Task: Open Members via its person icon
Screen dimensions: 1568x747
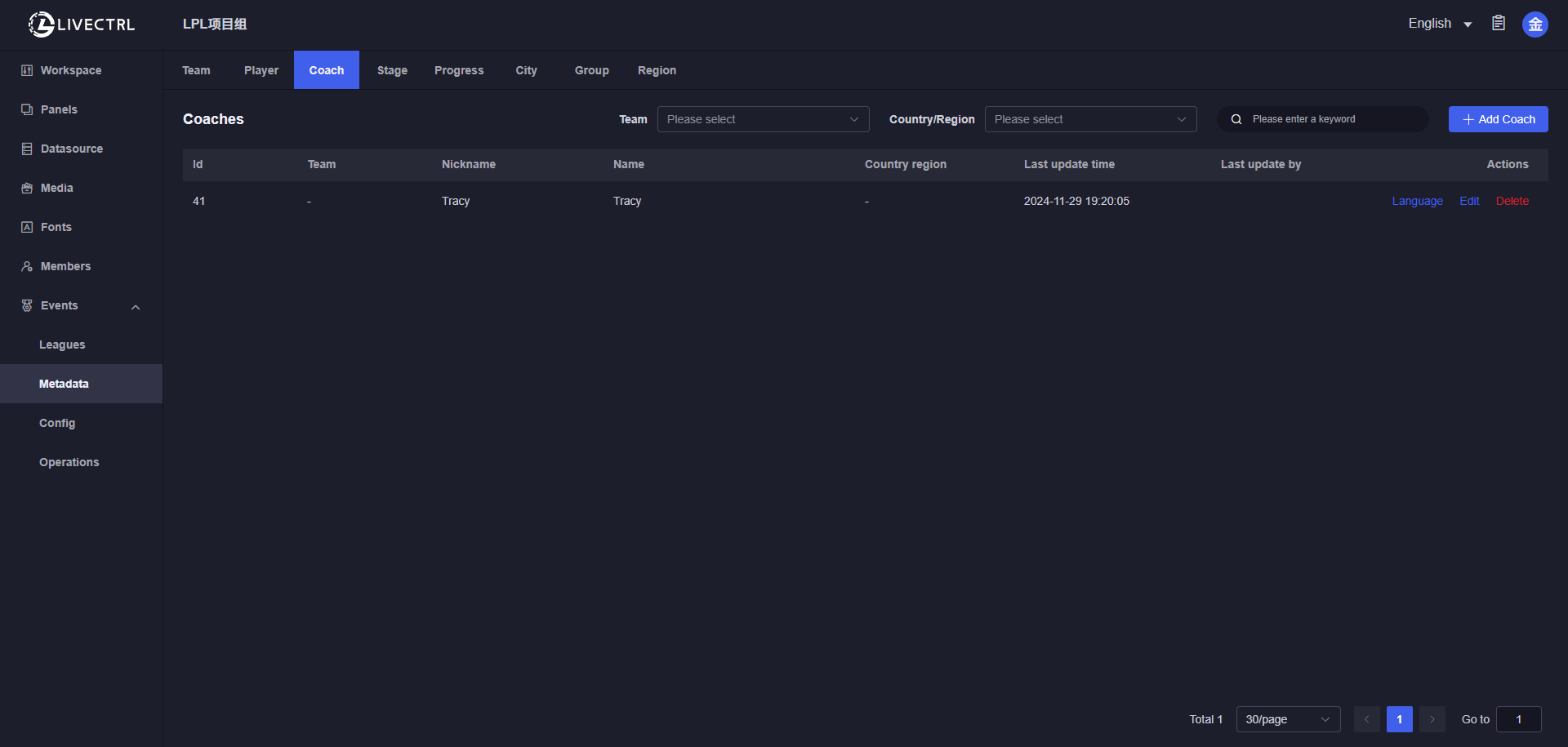Action: point(27,266)
